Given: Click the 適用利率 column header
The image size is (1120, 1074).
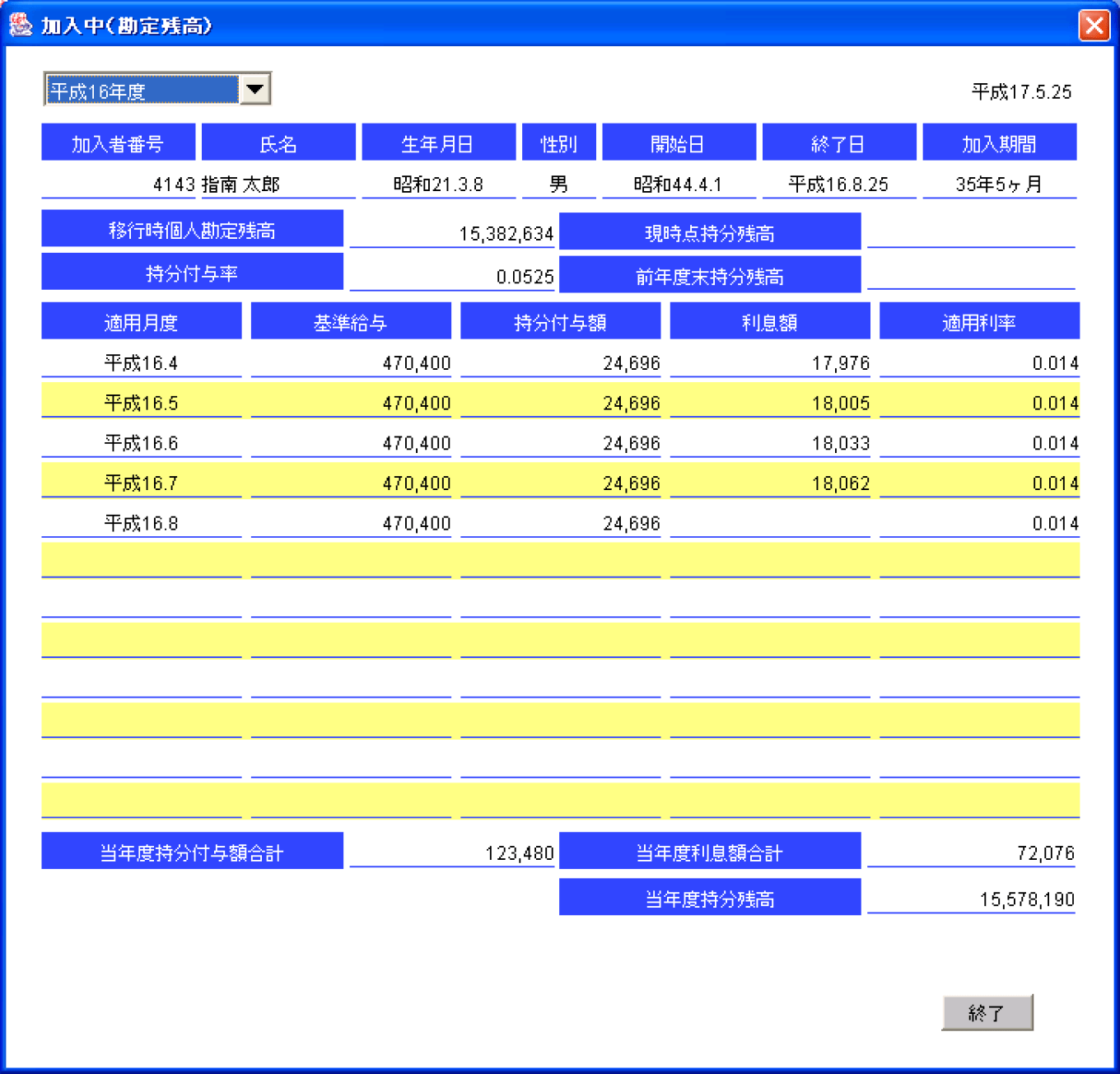Looking at the screenshot, I should (x=979, y=321).
